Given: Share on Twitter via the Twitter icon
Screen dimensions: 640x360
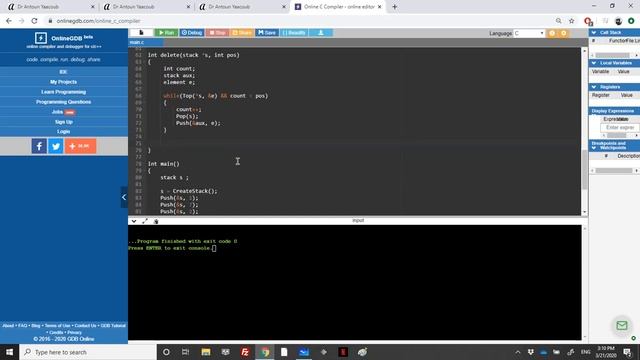Looking at the screenshot, I should 56,146.
